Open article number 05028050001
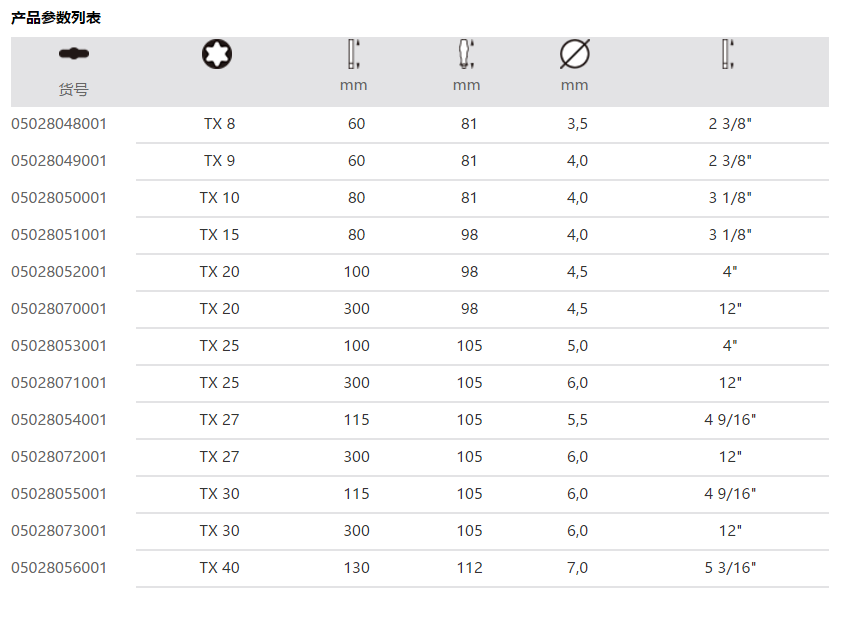Viewport: 842px width, 617px height. coord(59,198)
